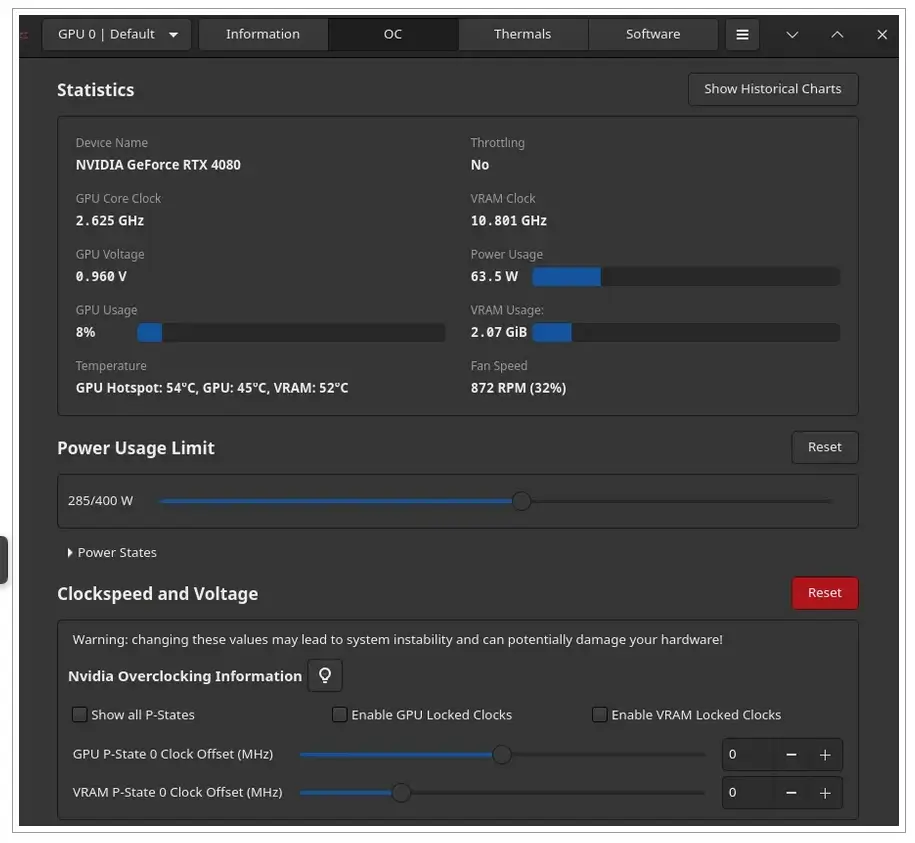915x843 pixels.
Task: Toggle Enable GPU Locked Clocks checkbox
Action: click(x=340, y=715)
